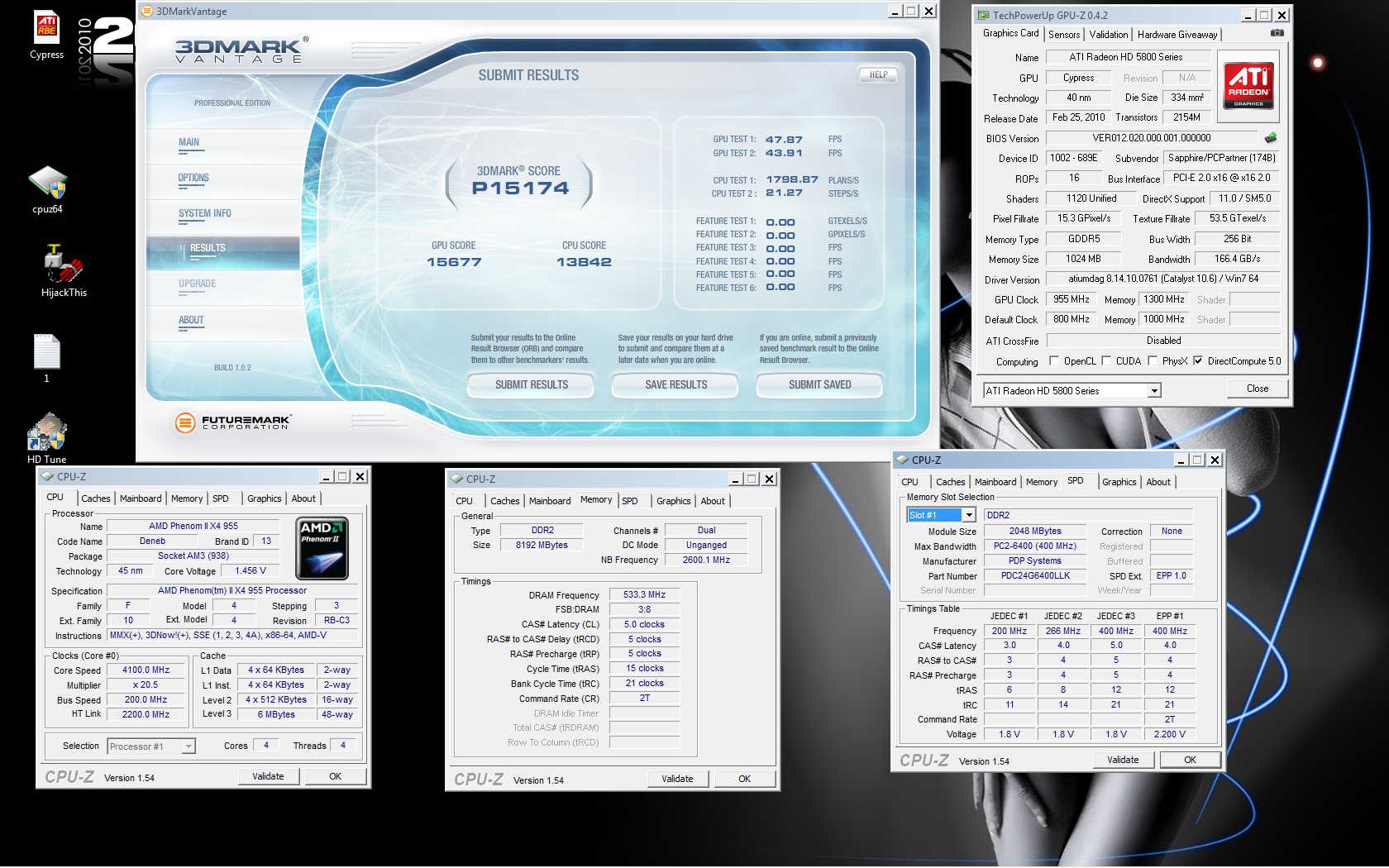
Task: Open Hardware Giveaway tab in GPU-Z
Action: click(1177, 35)
